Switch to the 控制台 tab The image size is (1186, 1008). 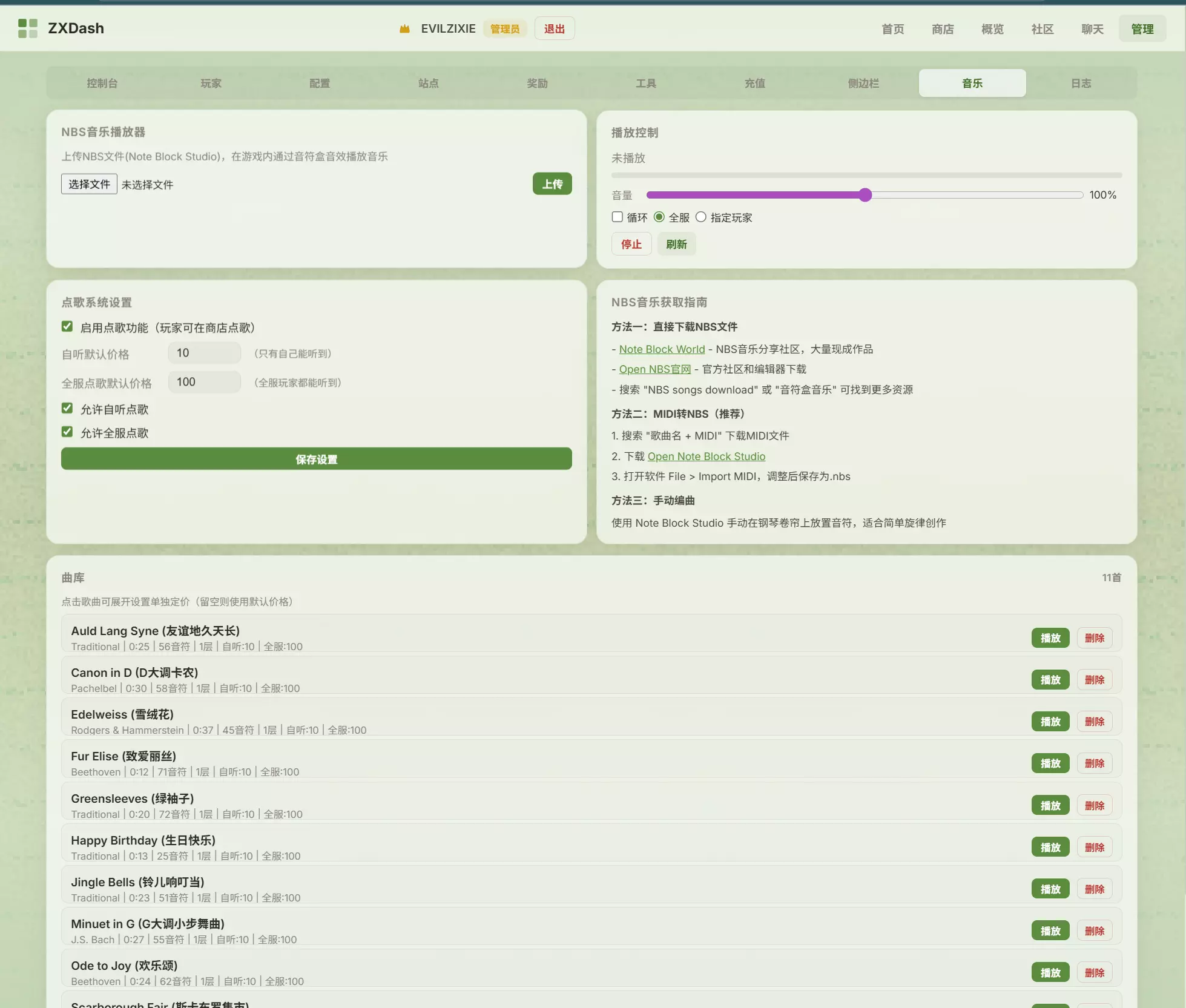[102, 83]
